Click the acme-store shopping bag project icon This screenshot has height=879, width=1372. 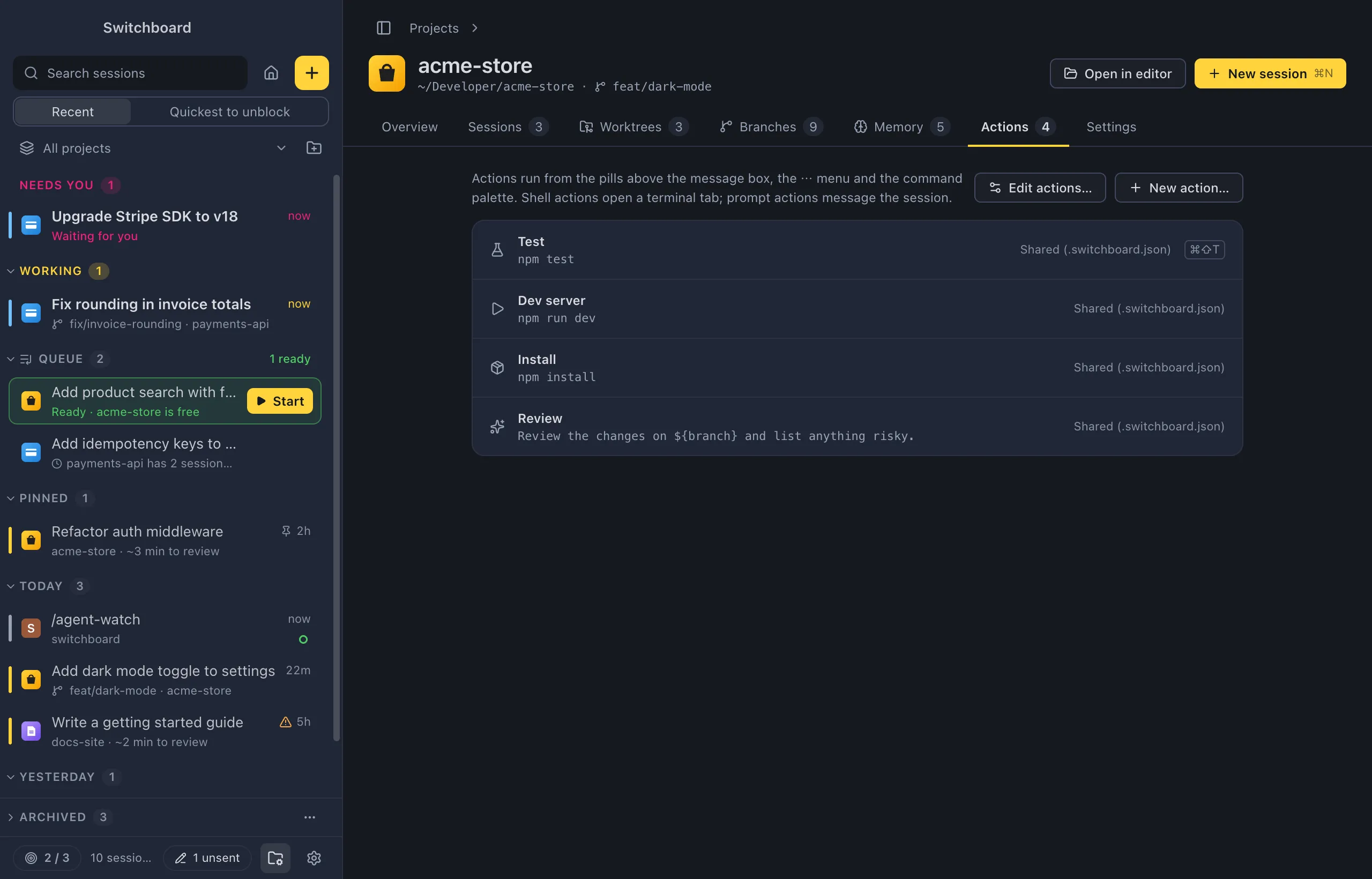tap(387, 73)
